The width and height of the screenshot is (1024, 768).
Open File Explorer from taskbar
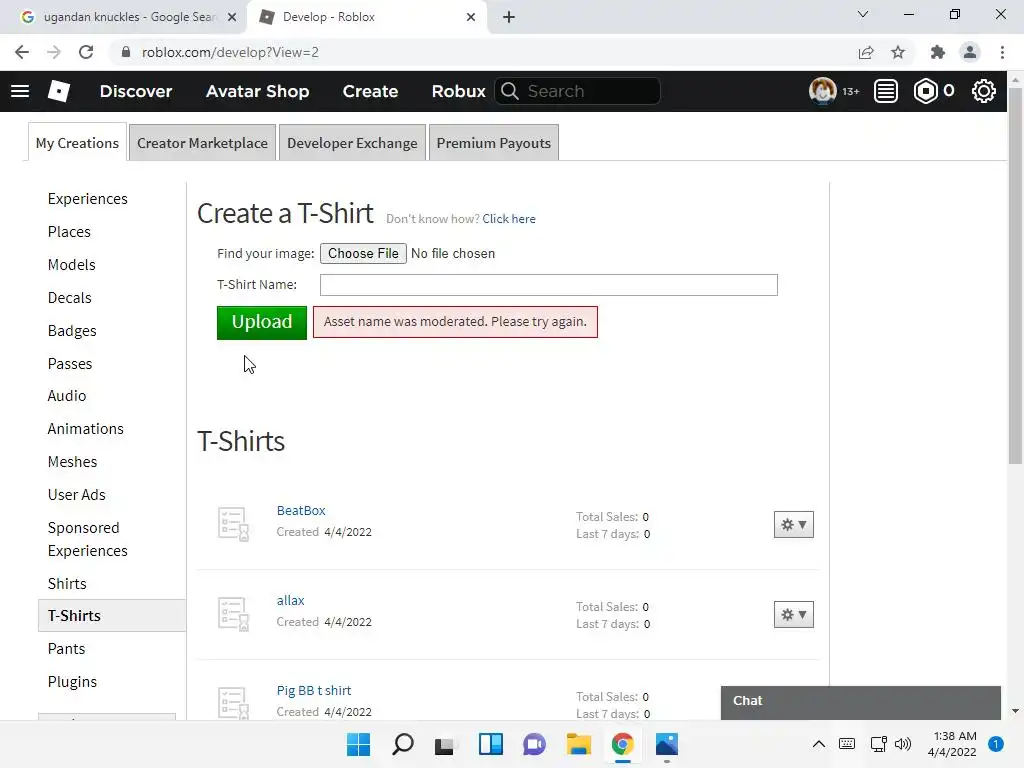tap(579, 744)
